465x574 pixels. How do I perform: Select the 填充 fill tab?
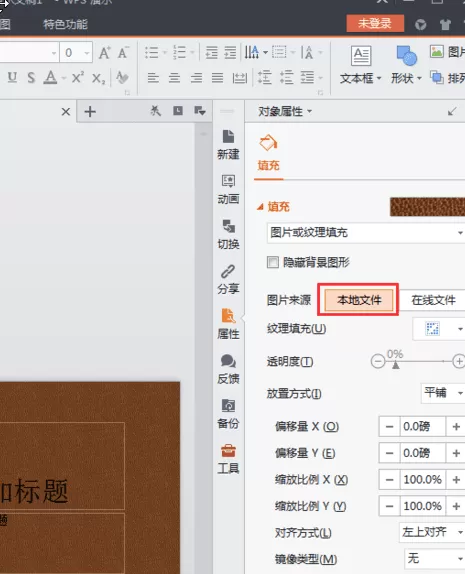(268, 154)
